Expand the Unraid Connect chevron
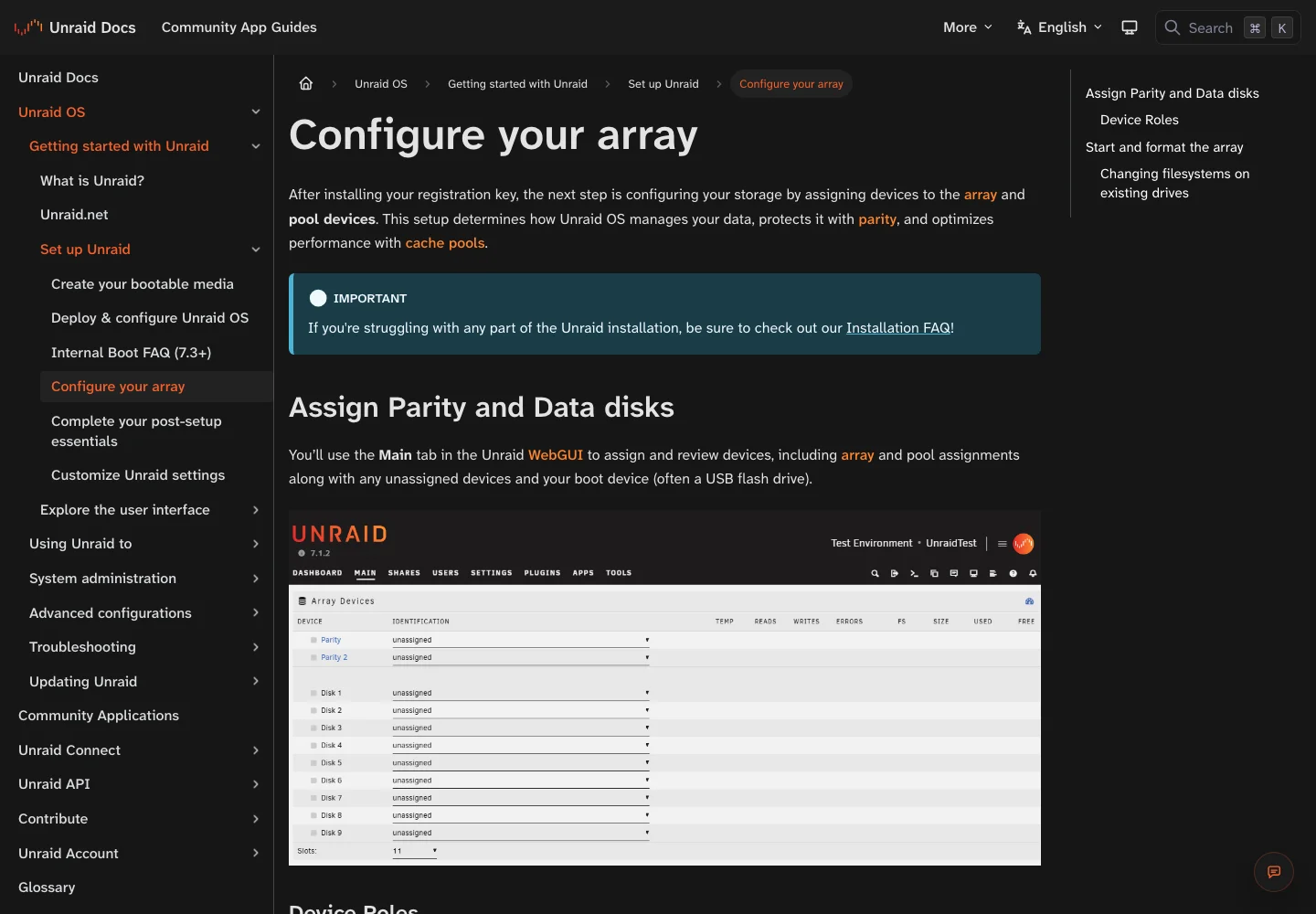The width and height of the screenshot is (1316, 914). [x=256, y=750]
